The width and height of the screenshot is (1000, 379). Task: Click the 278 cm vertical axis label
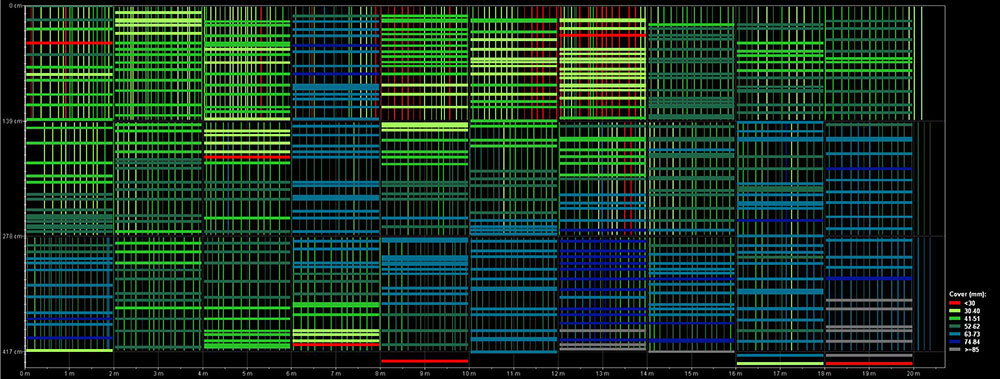(12, 236)
